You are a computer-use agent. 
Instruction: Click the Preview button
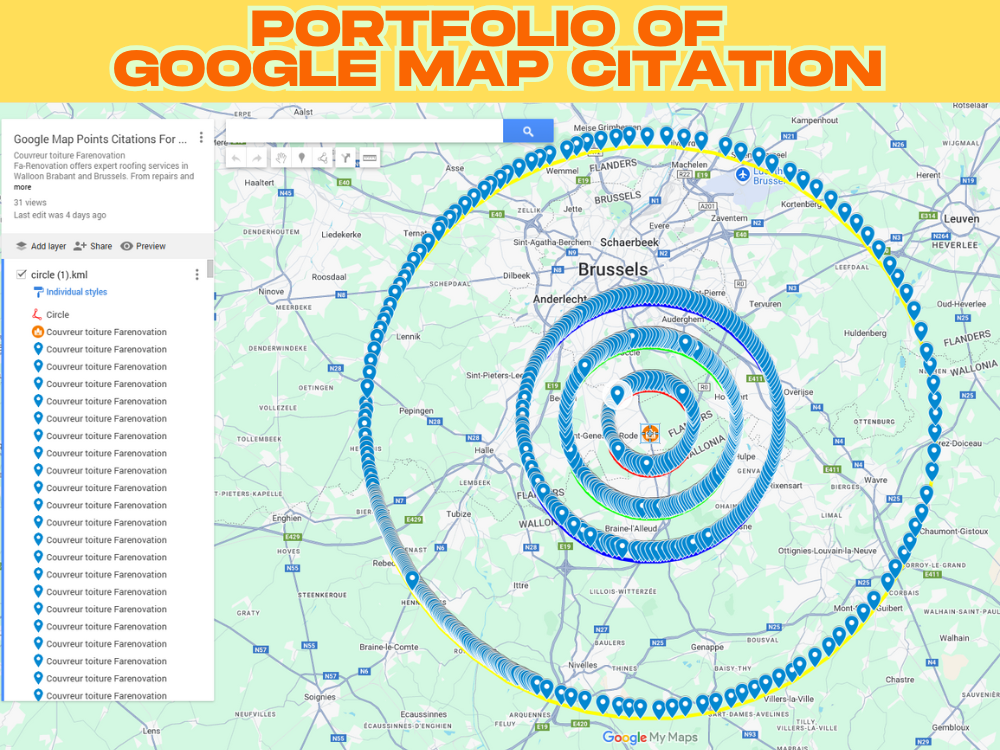(143, 246)
